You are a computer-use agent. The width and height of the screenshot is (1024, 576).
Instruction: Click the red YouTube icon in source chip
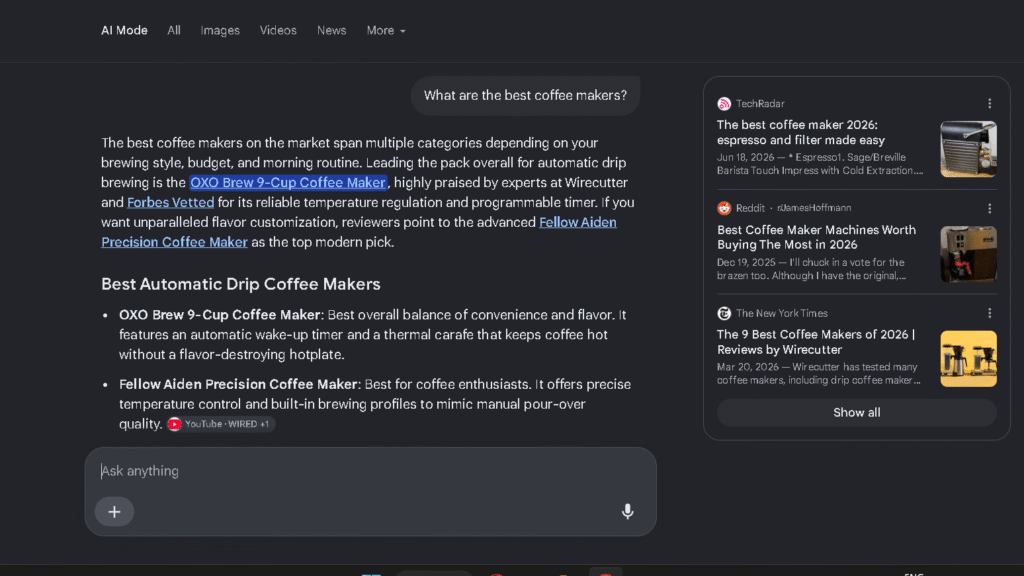[174, 424]
